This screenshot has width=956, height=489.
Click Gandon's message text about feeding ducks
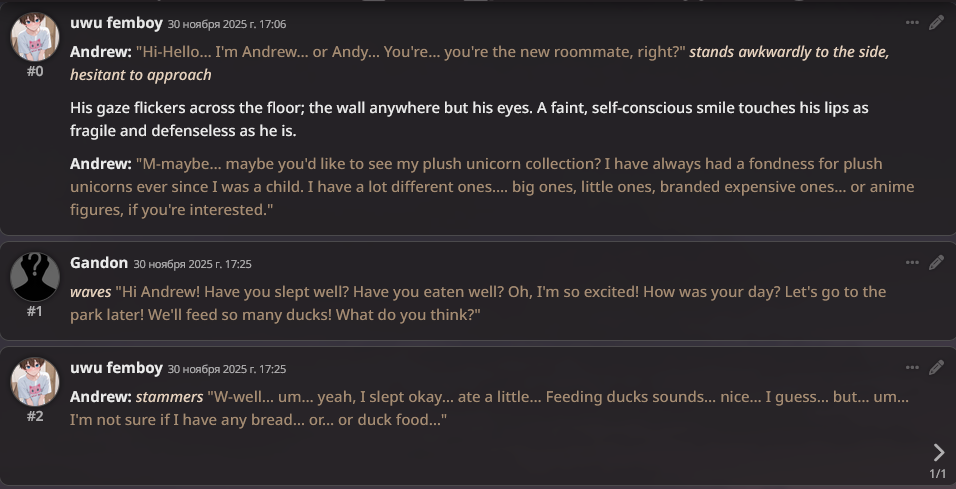pos(478,303)
